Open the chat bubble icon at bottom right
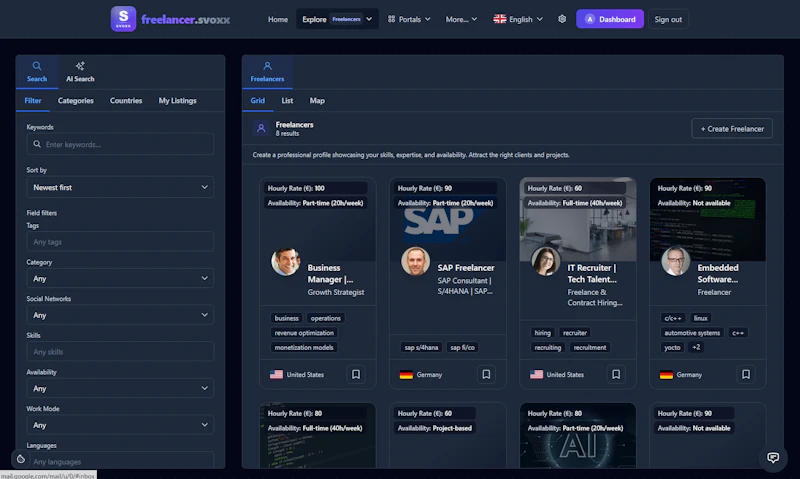This screenshot has width=800, height=479. (773, 457)
